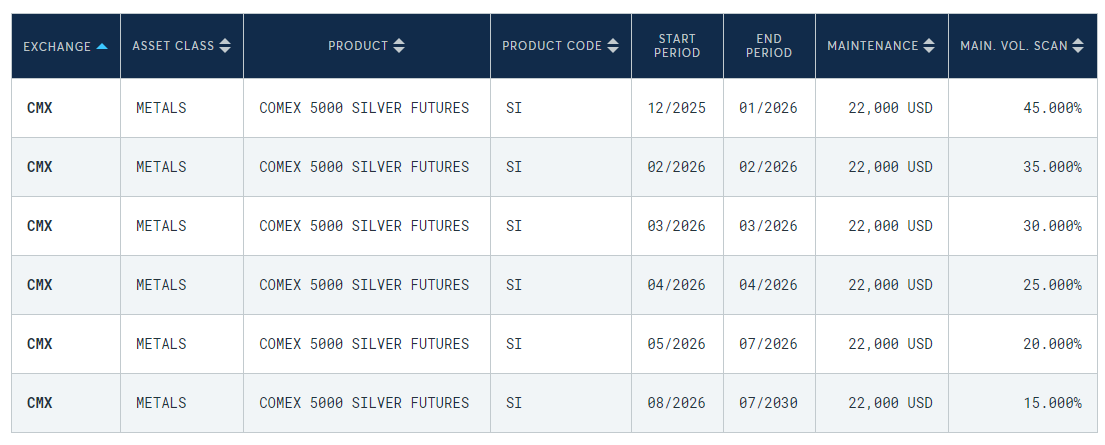Select the Product Code header text

(552, 46)
